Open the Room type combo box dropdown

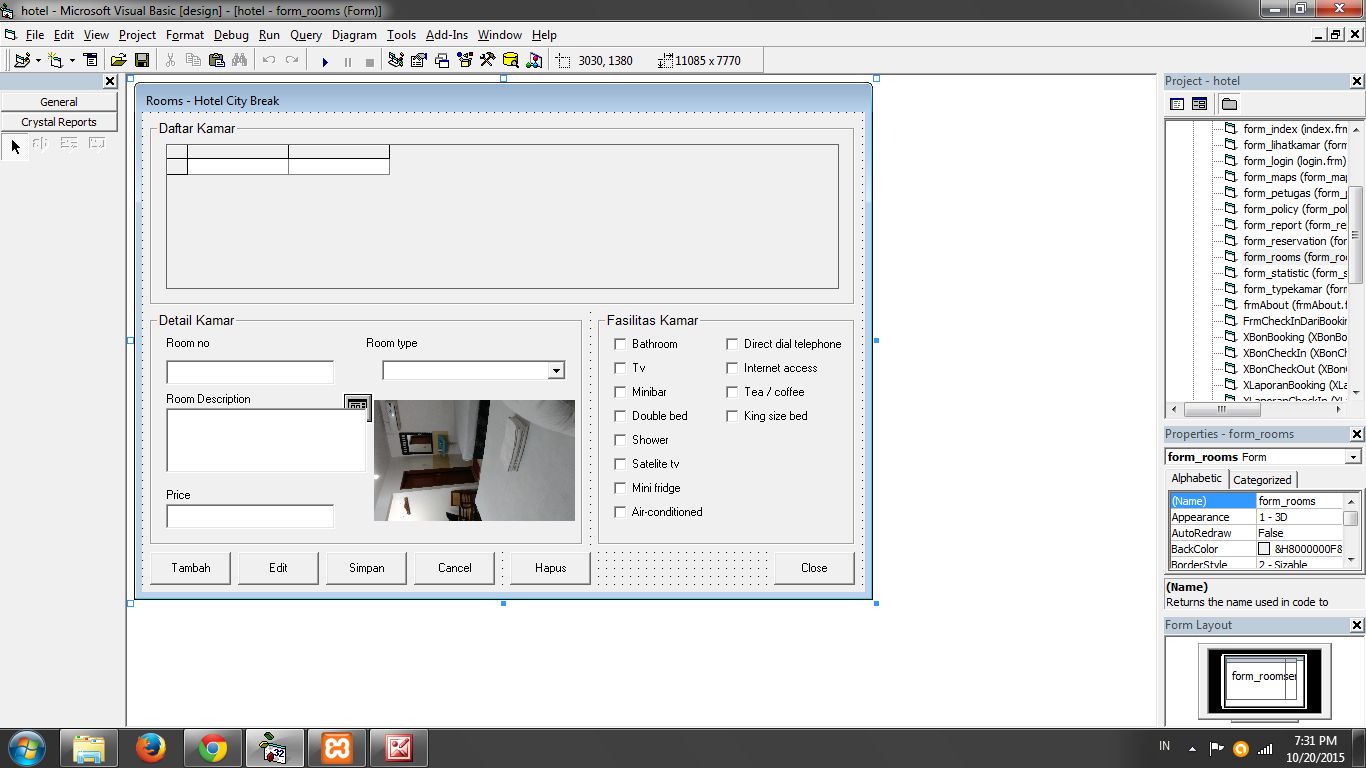tap(555, 371)
